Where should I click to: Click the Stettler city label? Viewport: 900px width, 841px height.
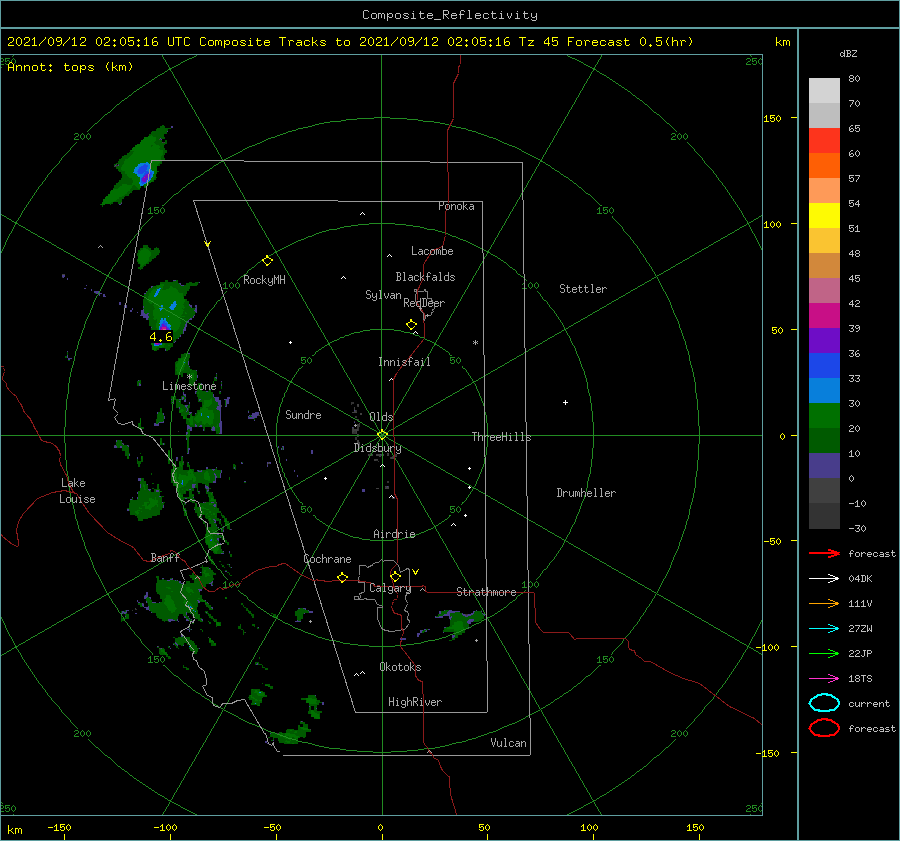tap(583, 289)
